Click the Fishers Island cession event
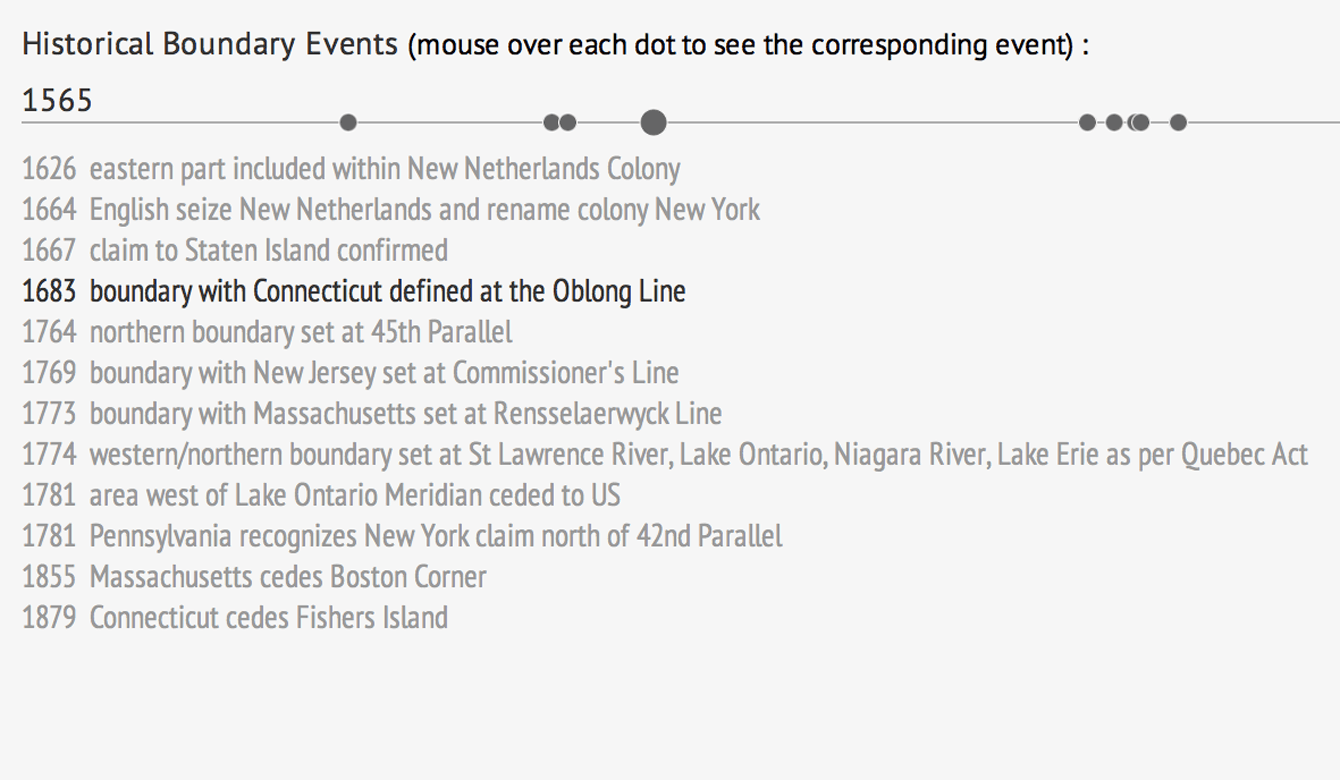The height and width of the screenshot is (780, 1340). [x=235, y=618]
